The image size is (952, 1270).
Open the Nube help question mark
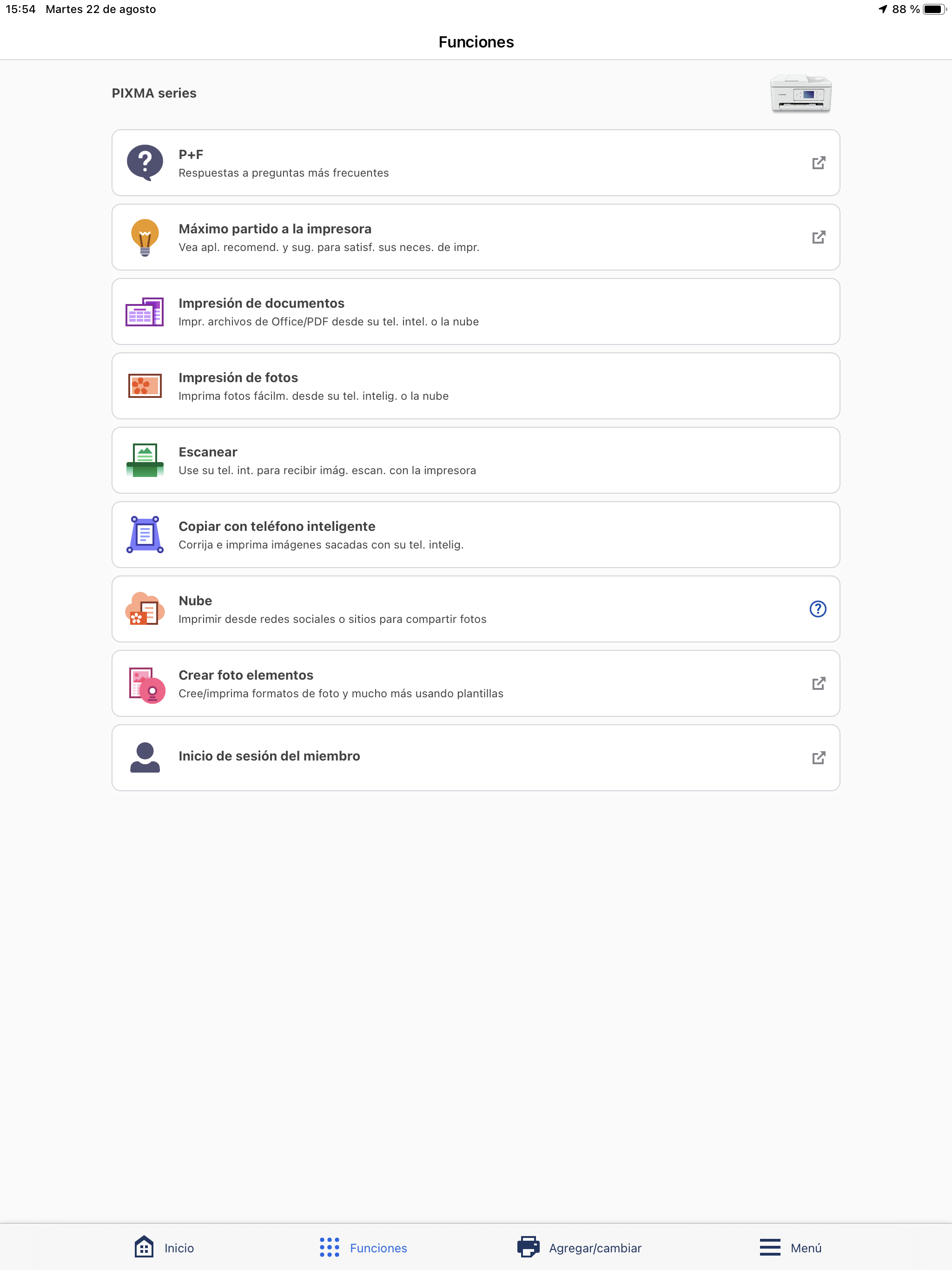click(818, 609)
